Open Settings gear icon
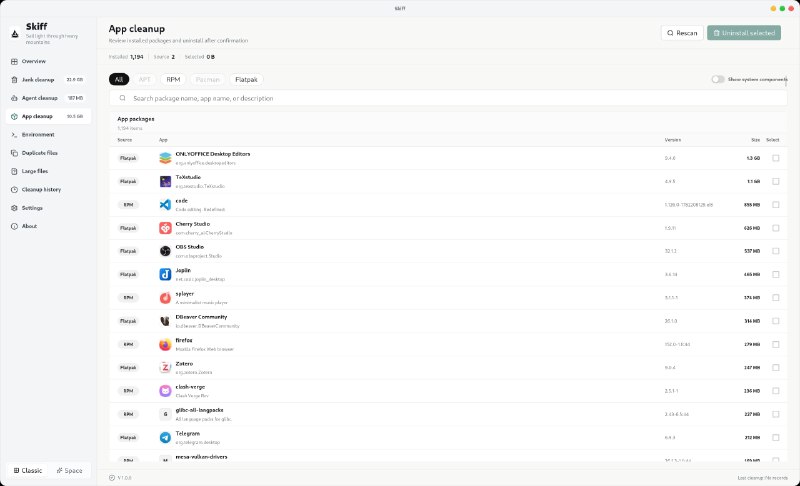800x486 pixels. (x=14, y=208)
